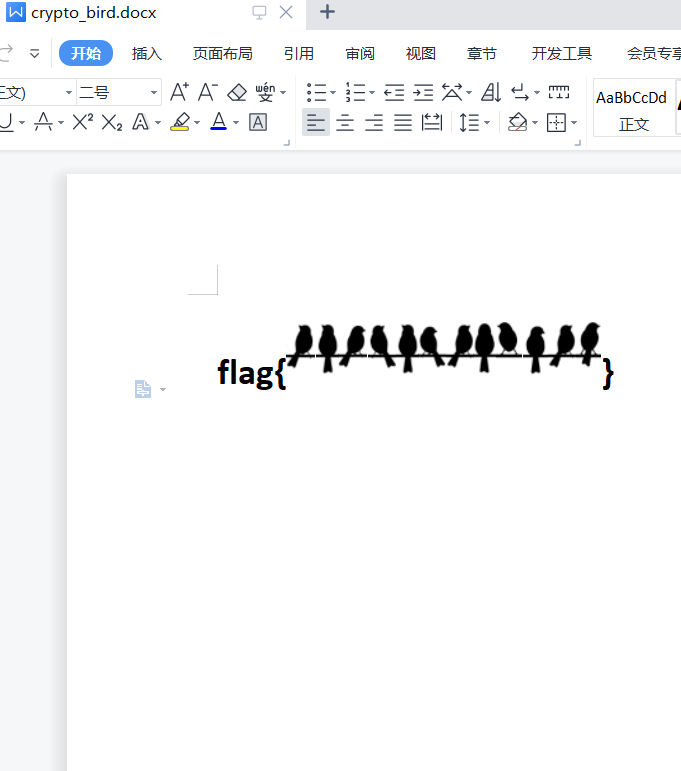The width and height of the screenshot is (681, 771).
Task: Decrease paragraph indent
Action: [x=394, y=93]
